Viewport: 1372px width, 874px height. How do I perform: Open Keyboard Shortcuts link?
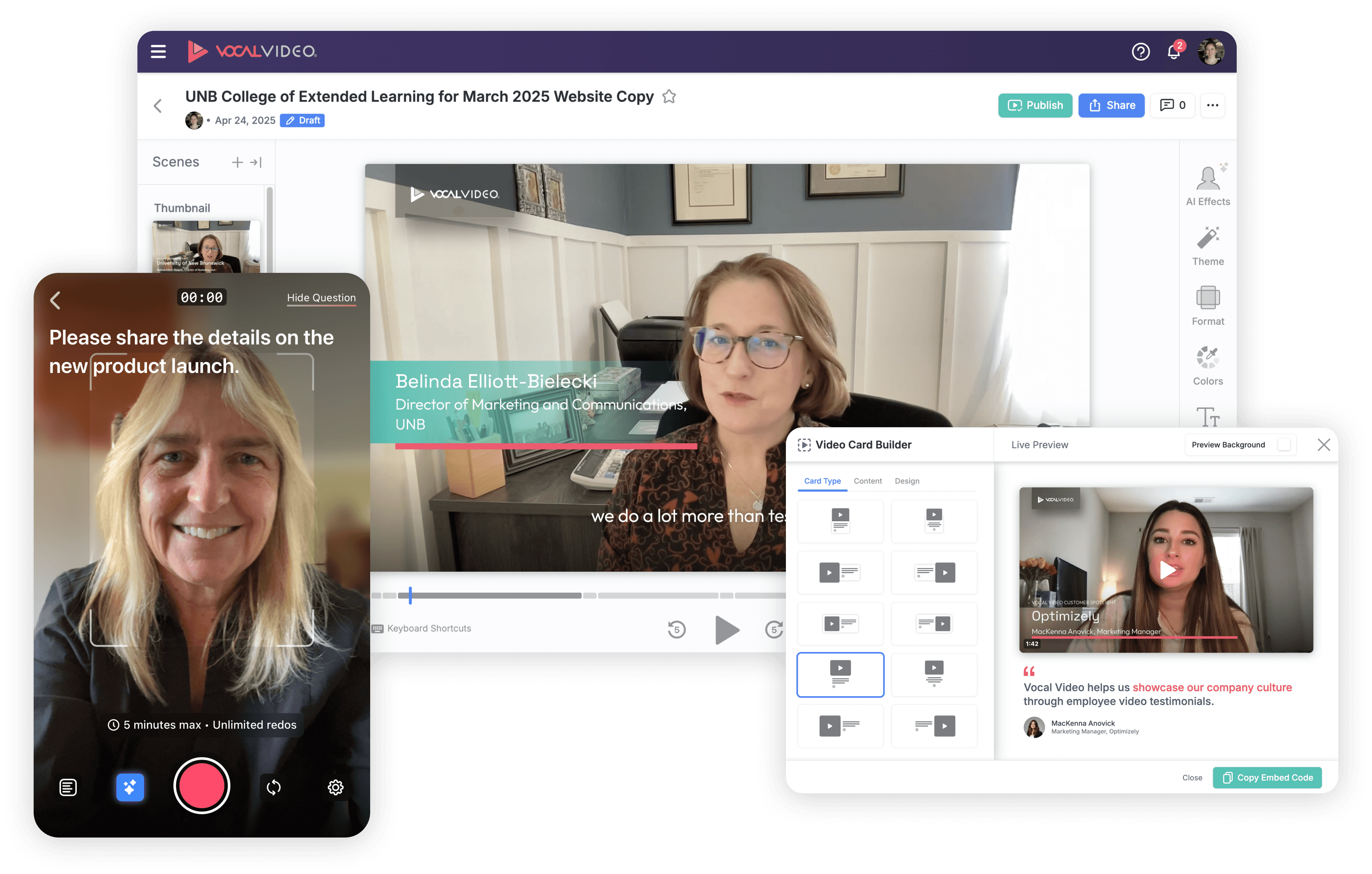[421, 628]
